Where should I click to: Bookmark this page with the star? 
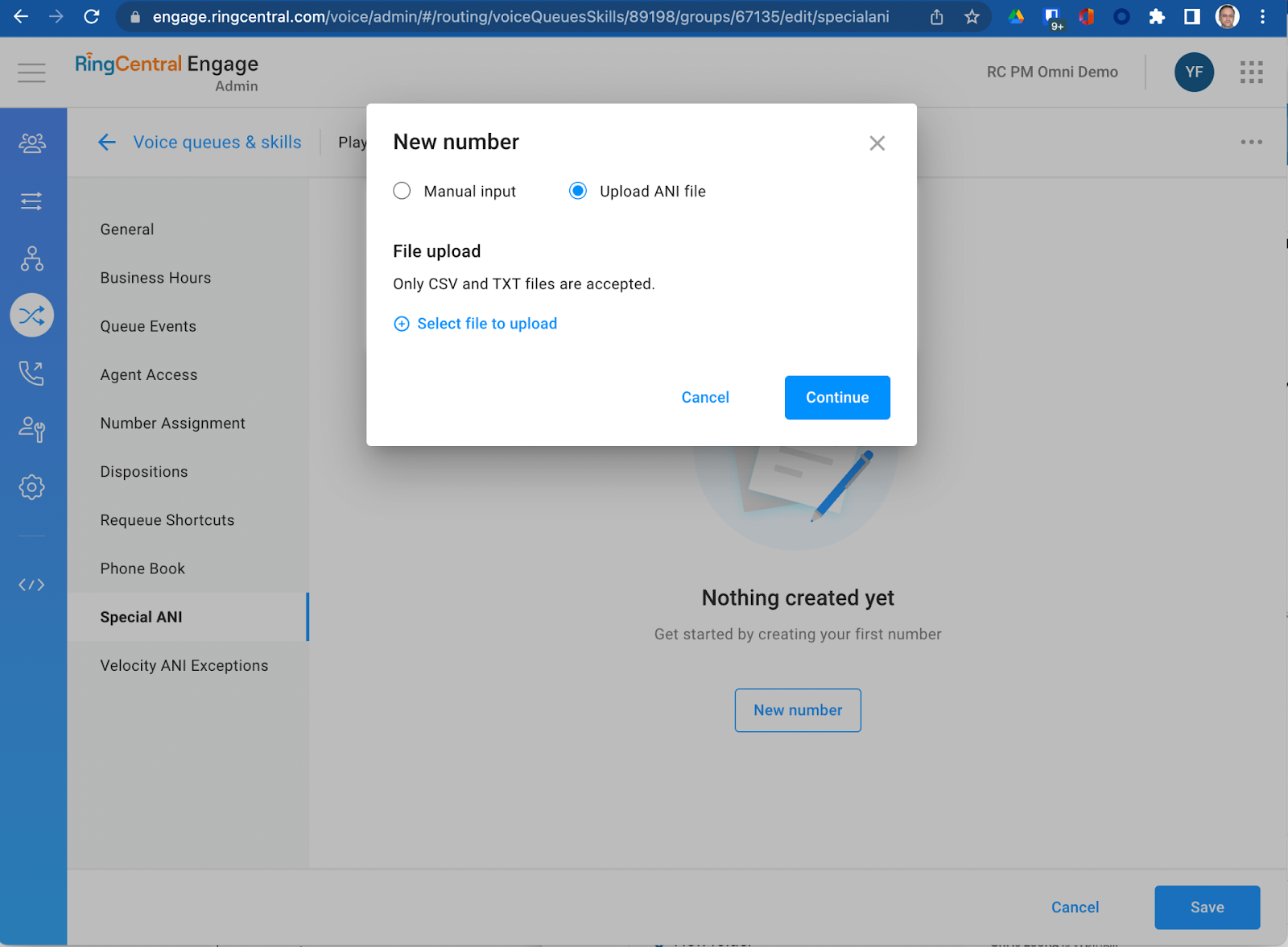point(972,17)
